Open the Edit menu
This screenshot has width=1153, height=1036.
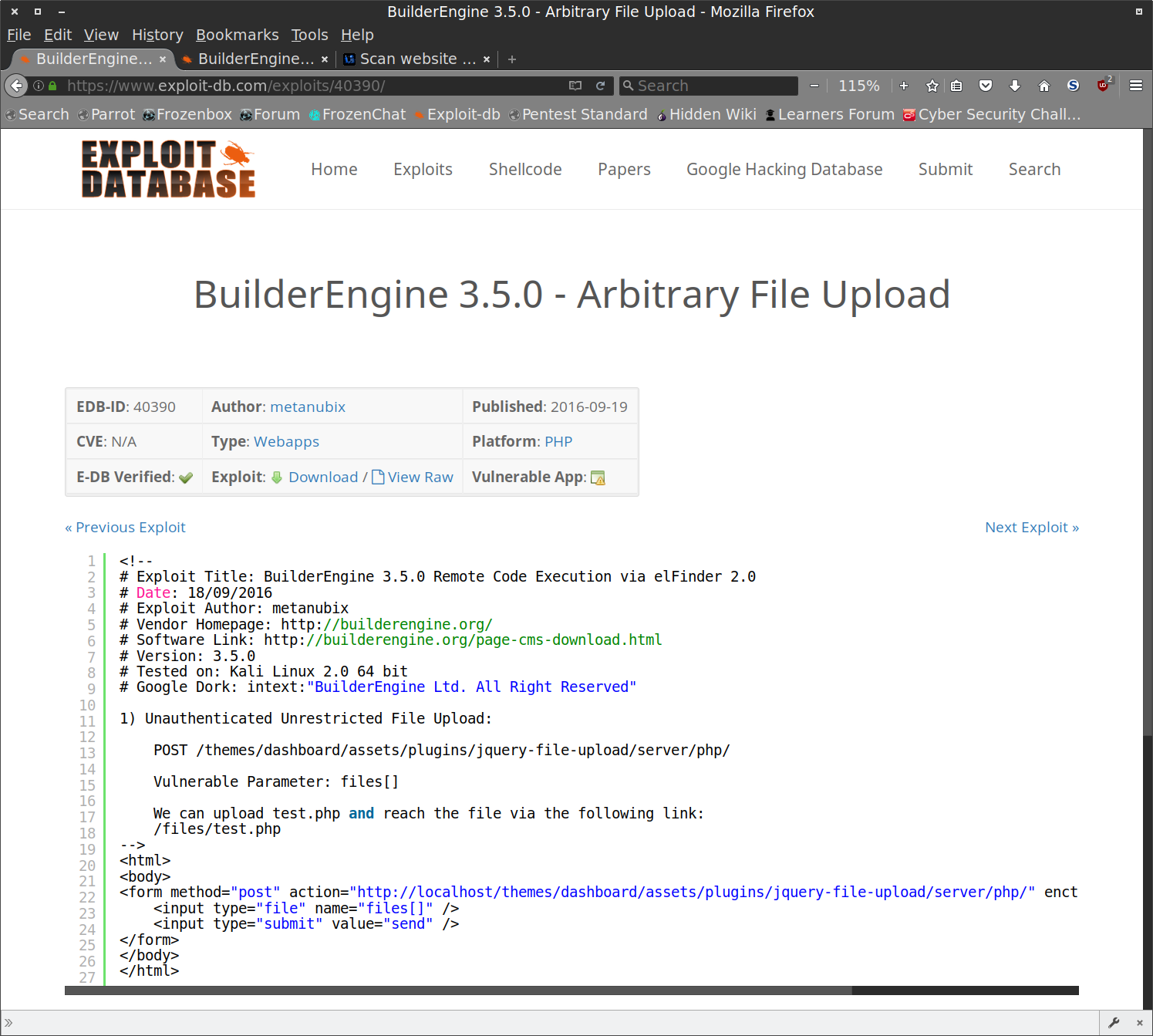pyautogui.click(x=58, y=35)
